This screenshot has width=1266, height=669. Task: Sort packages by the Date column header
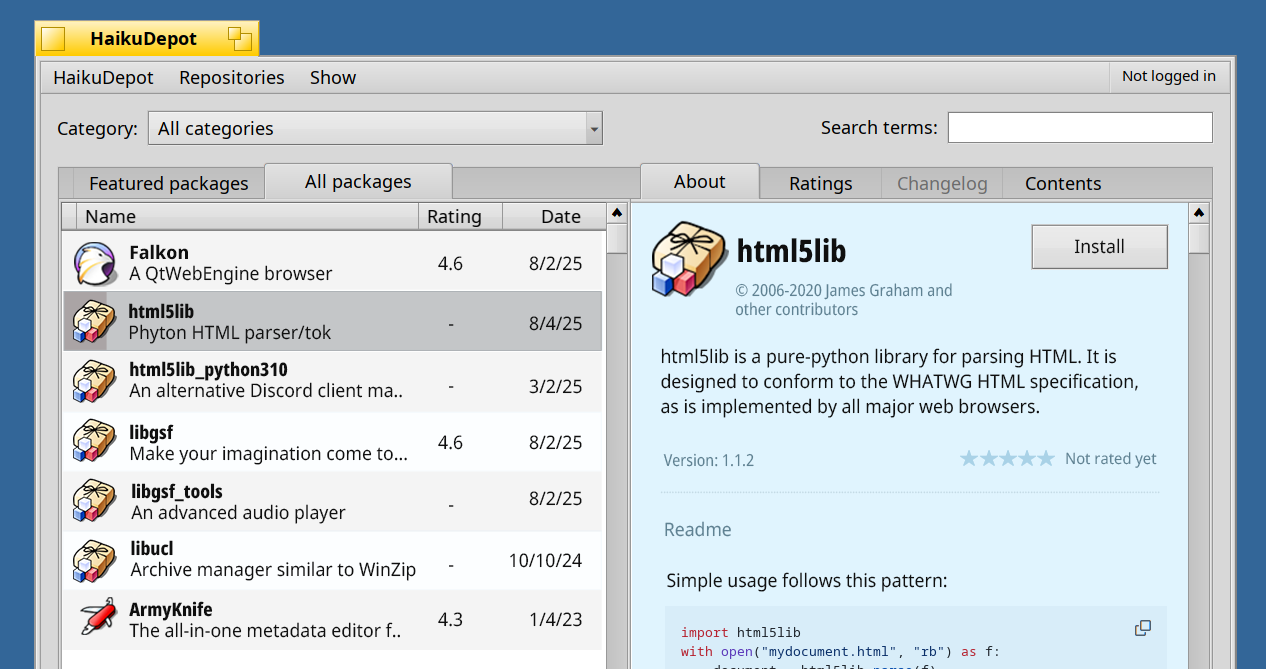pos(554,216)
